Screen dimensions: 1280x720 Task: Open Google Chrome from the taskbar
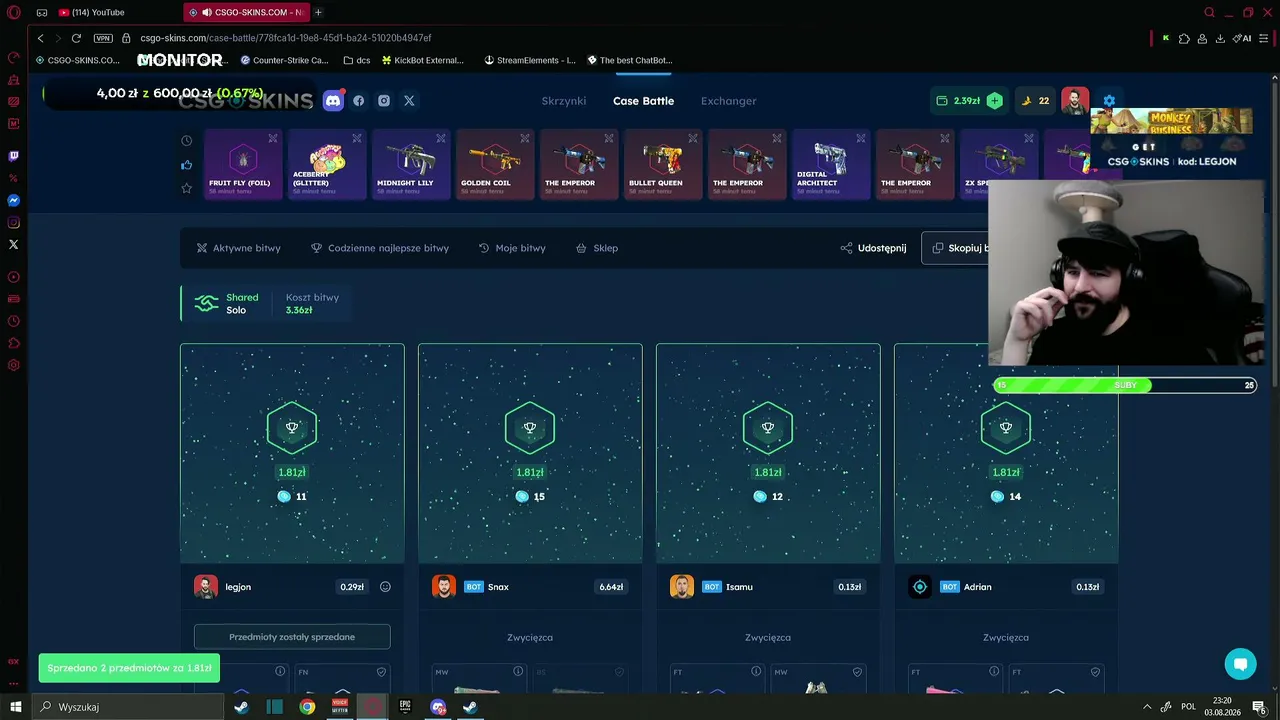pos(307,707)
